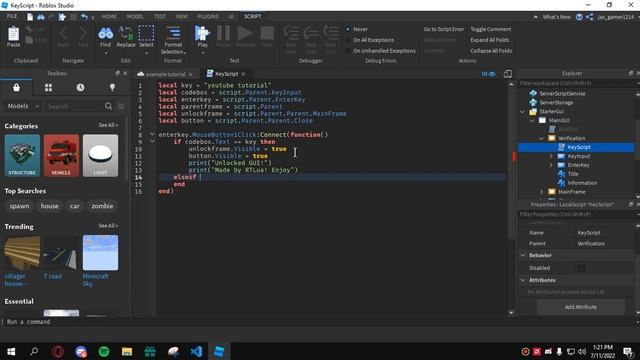Click the Pause test icon
Image resolution: width=640 pixels, height=360 pixels.
(x=223, y=33)
